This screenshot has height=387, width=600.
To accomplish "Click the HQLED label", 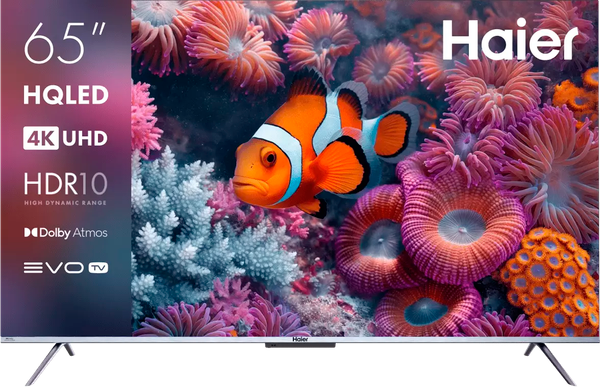I will [66, 95].
